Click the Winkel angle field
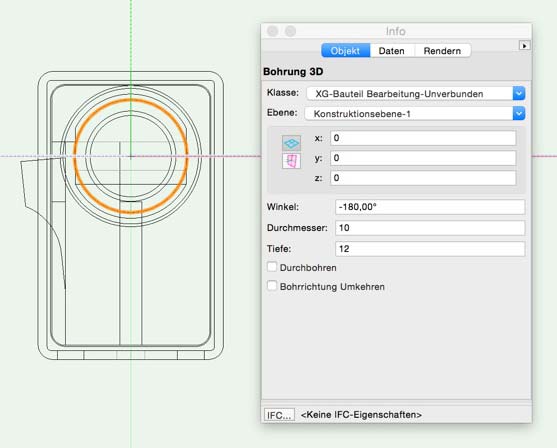 [x=430, y=207]
